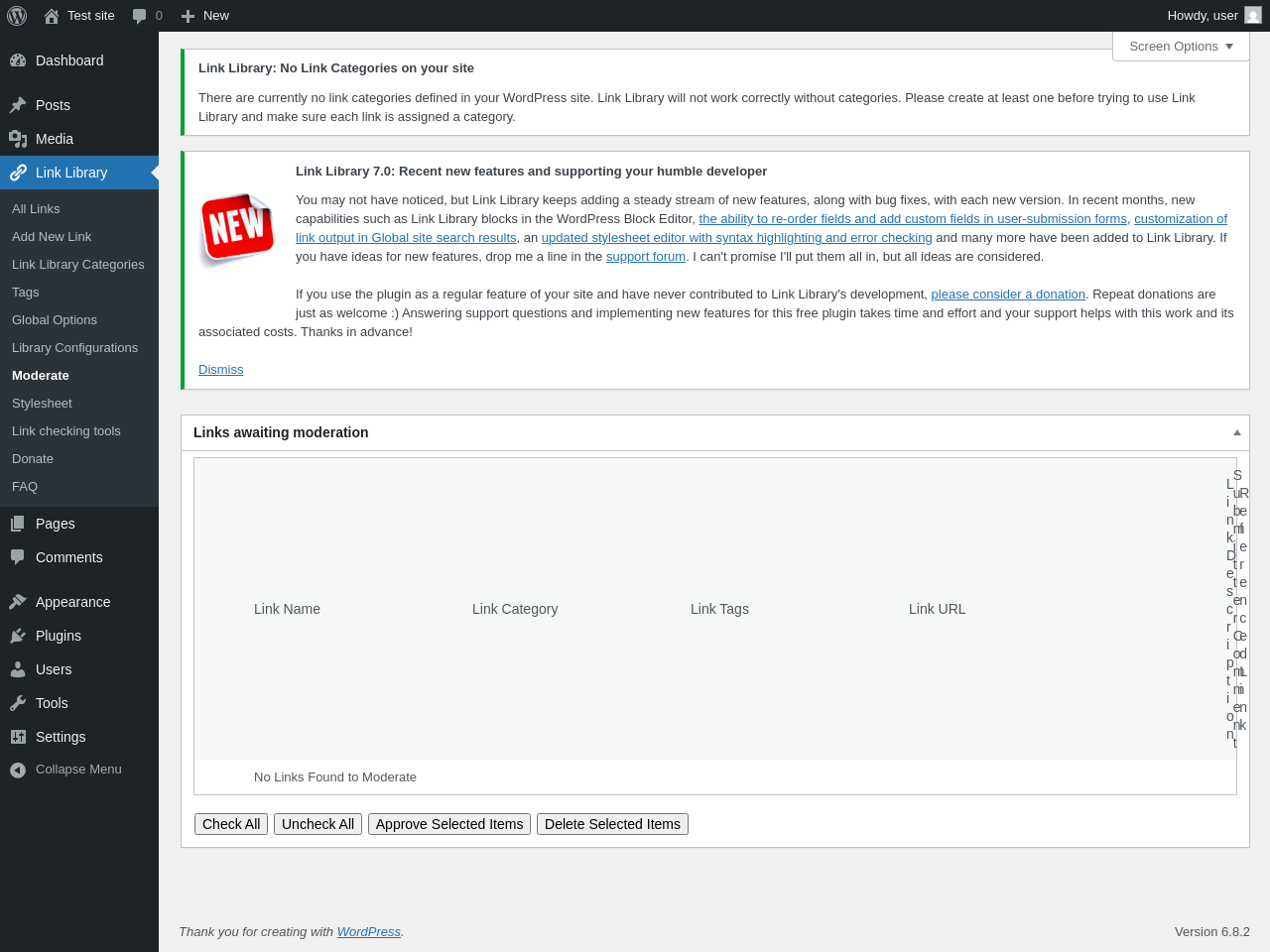Open the Test site home icon
This screenshot has height=952, width=1270.
click(x=52, y=16)
